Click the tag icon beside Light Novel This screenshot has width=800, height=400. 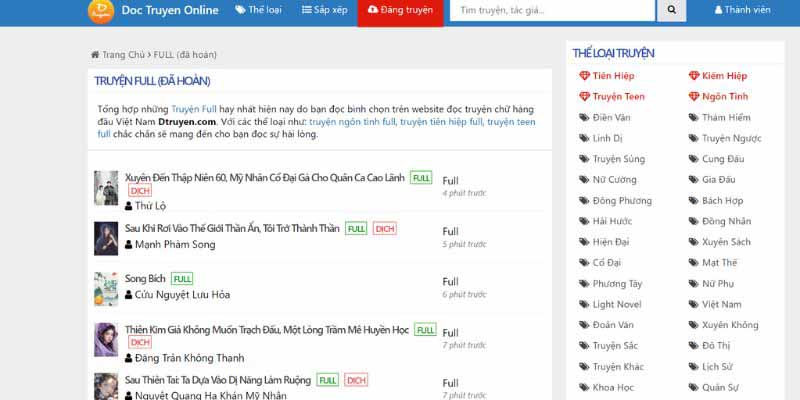tap(584, 305)
